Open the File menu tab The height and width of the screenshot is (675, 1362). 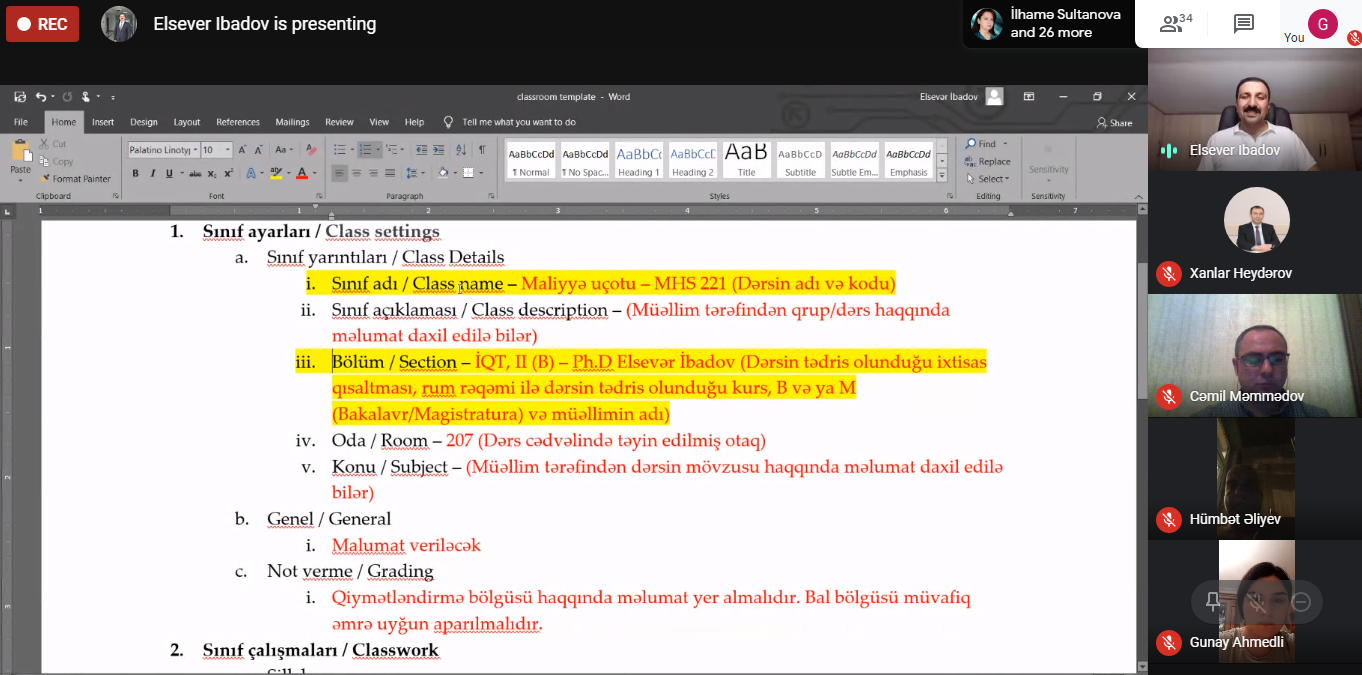coord(20,122)
